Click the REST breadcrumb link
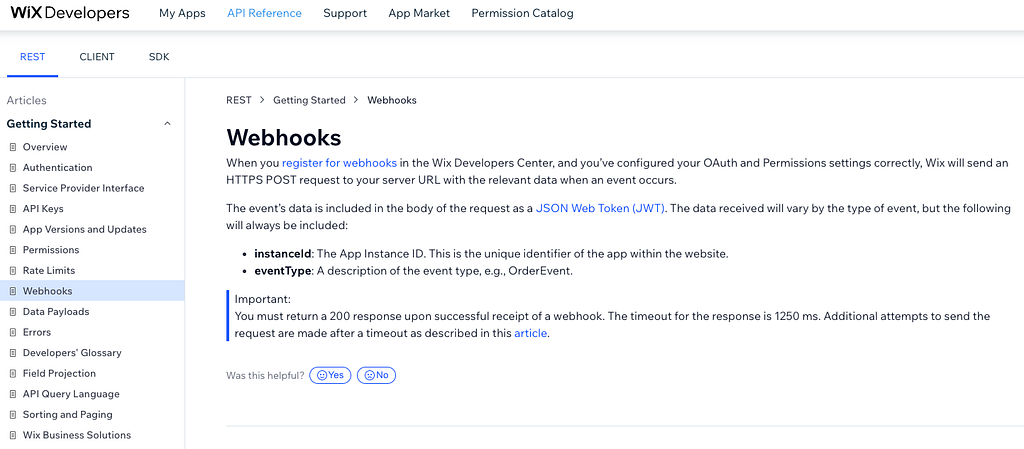 tap(238, 100)
